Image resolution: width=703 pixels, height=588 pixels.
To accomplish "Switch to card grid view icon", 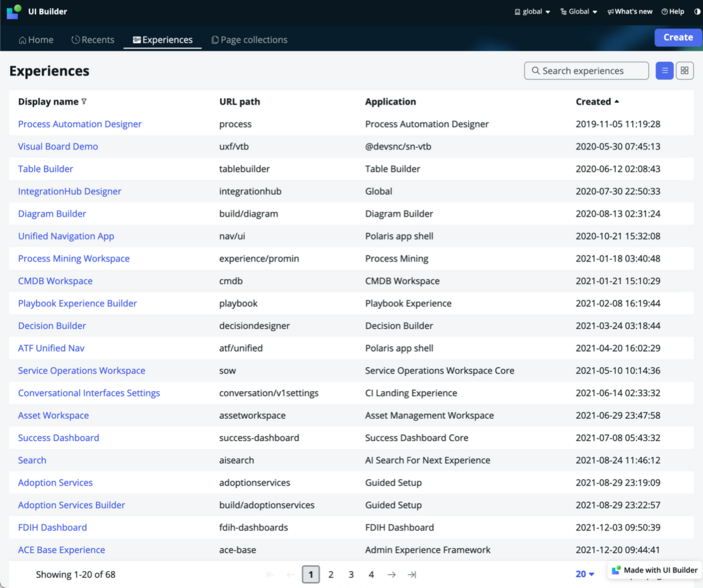I will coord(685,71).
